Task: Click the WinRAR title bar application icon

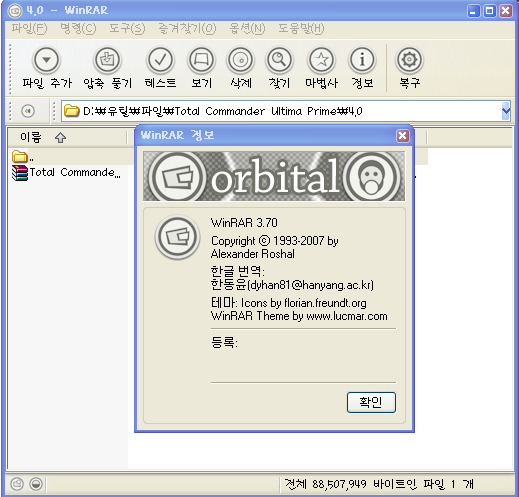Action: (15, 11)
